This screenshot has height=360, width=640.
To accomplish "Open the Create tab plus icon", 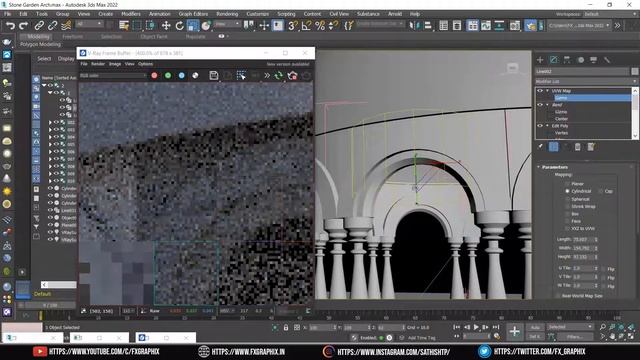I will click(x=540, y=60).
